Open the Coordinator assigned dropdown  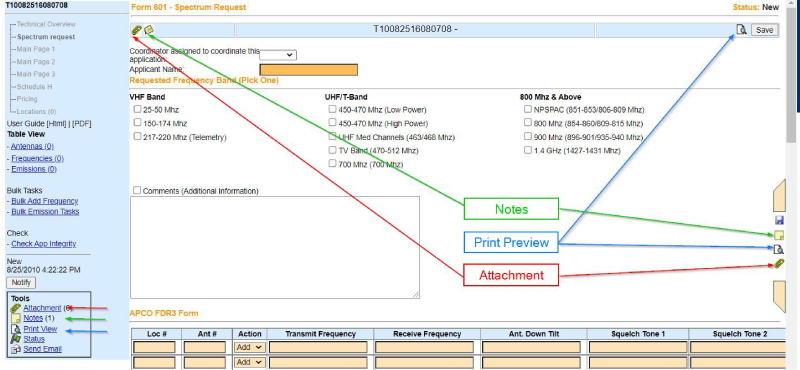pyautogui.click(x=278, y=55)
